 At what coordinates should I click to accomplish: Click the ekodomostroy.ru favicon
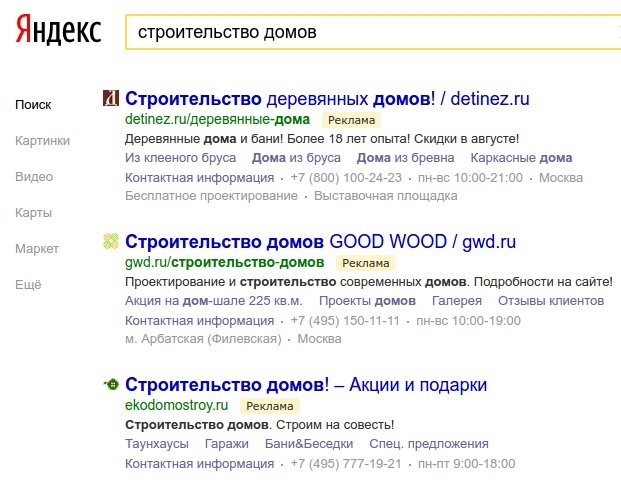click(x=111, y=384)
